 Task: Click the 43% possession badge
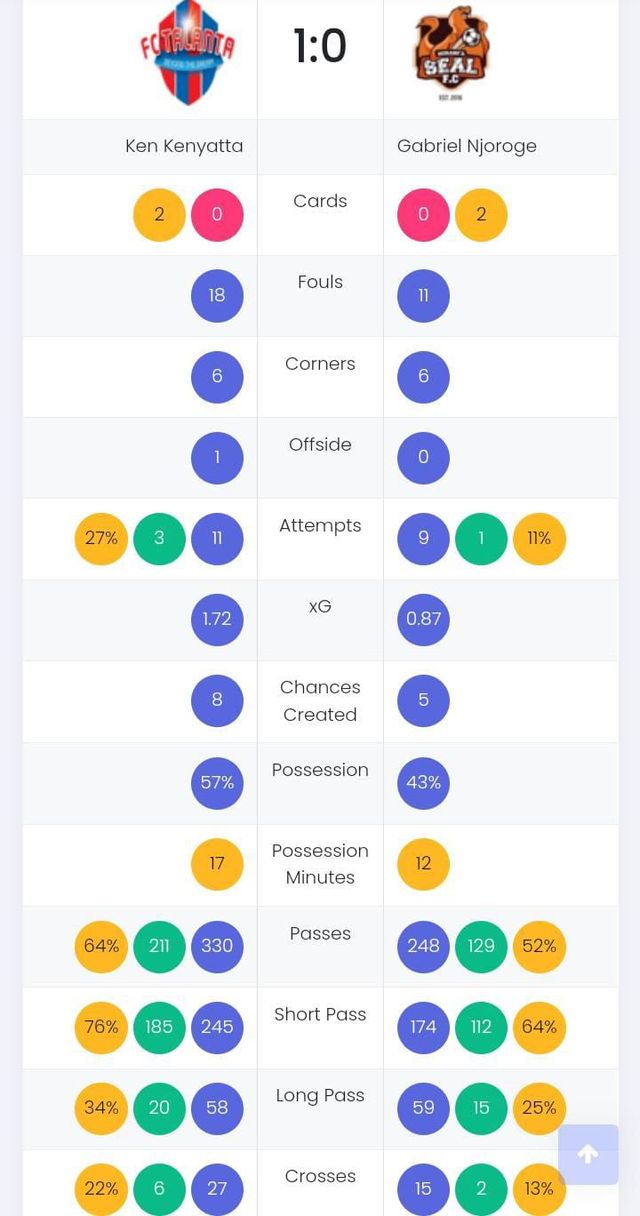[x=423, y=782]
